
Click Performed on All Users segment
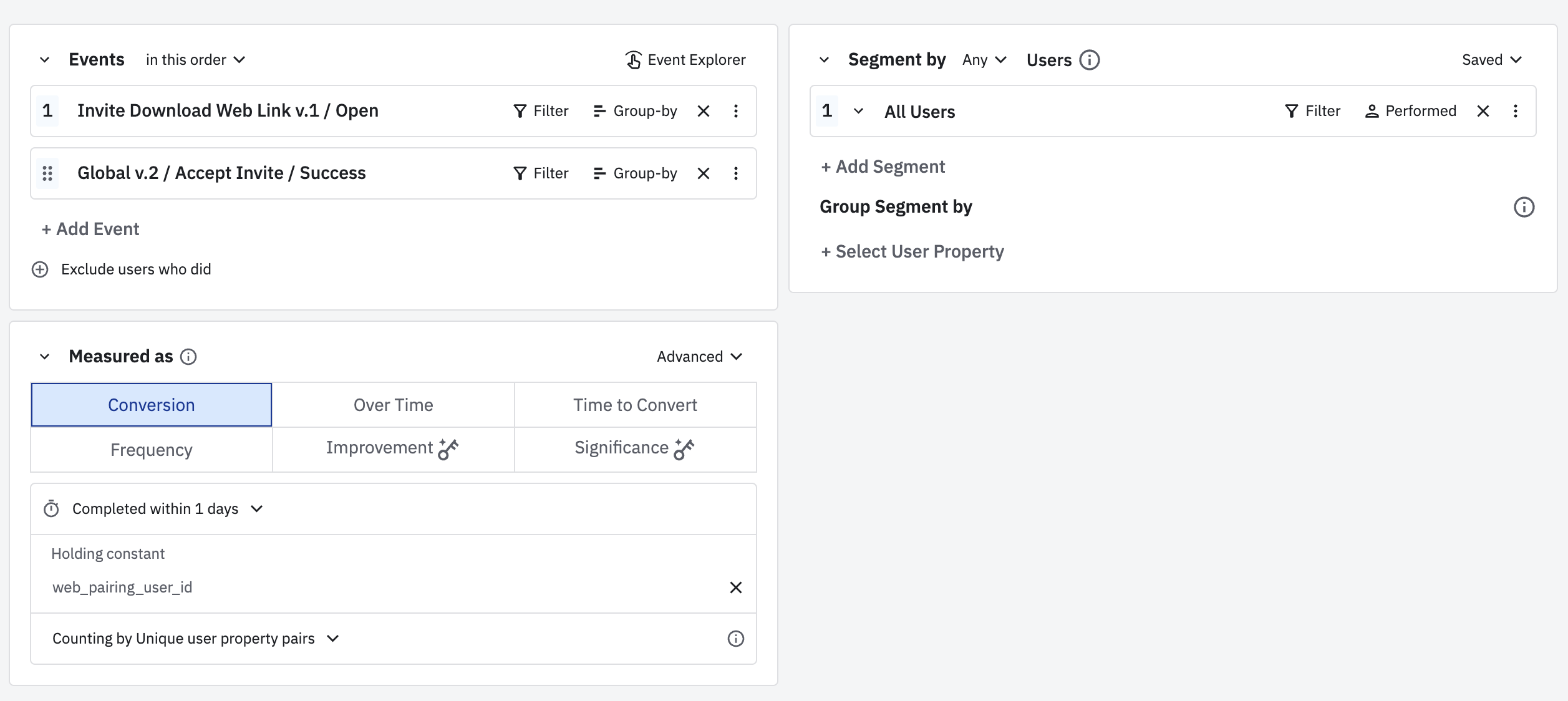tap(1411, 111)
